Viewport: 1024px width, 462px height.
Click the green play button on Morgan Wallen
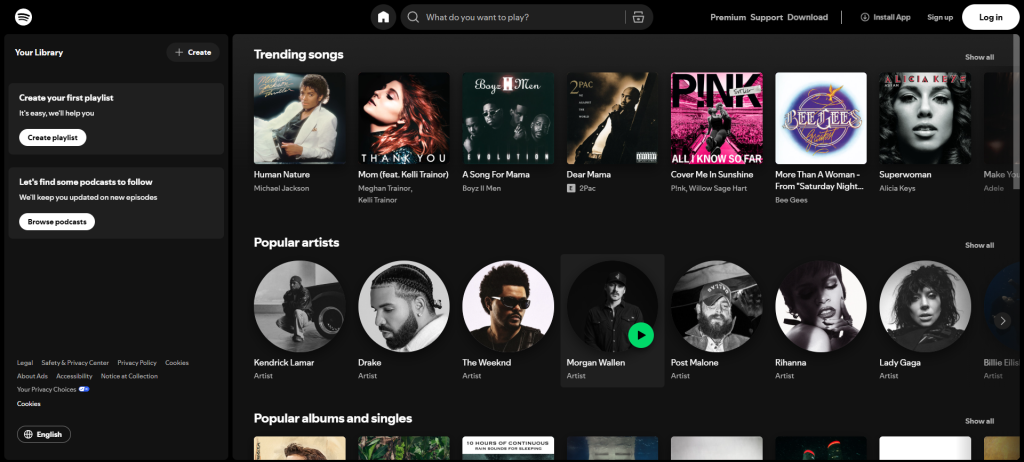coord(641,335)
